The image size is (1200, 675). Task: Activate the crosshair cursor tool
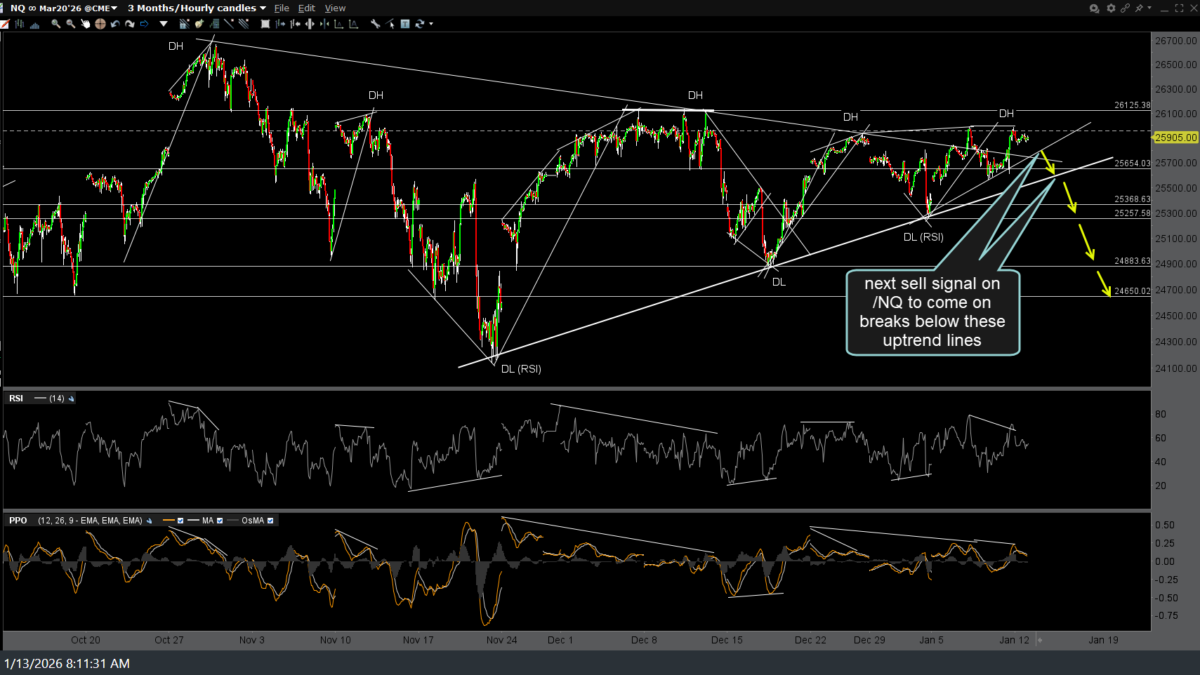100,23
